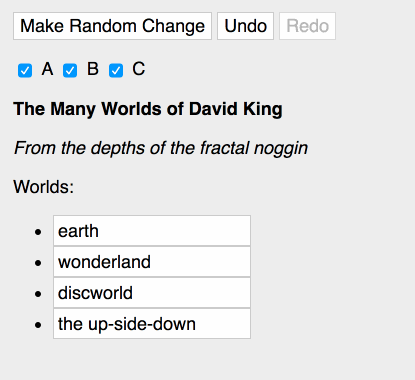
Task: Click the letter C label
Action: 139,69
